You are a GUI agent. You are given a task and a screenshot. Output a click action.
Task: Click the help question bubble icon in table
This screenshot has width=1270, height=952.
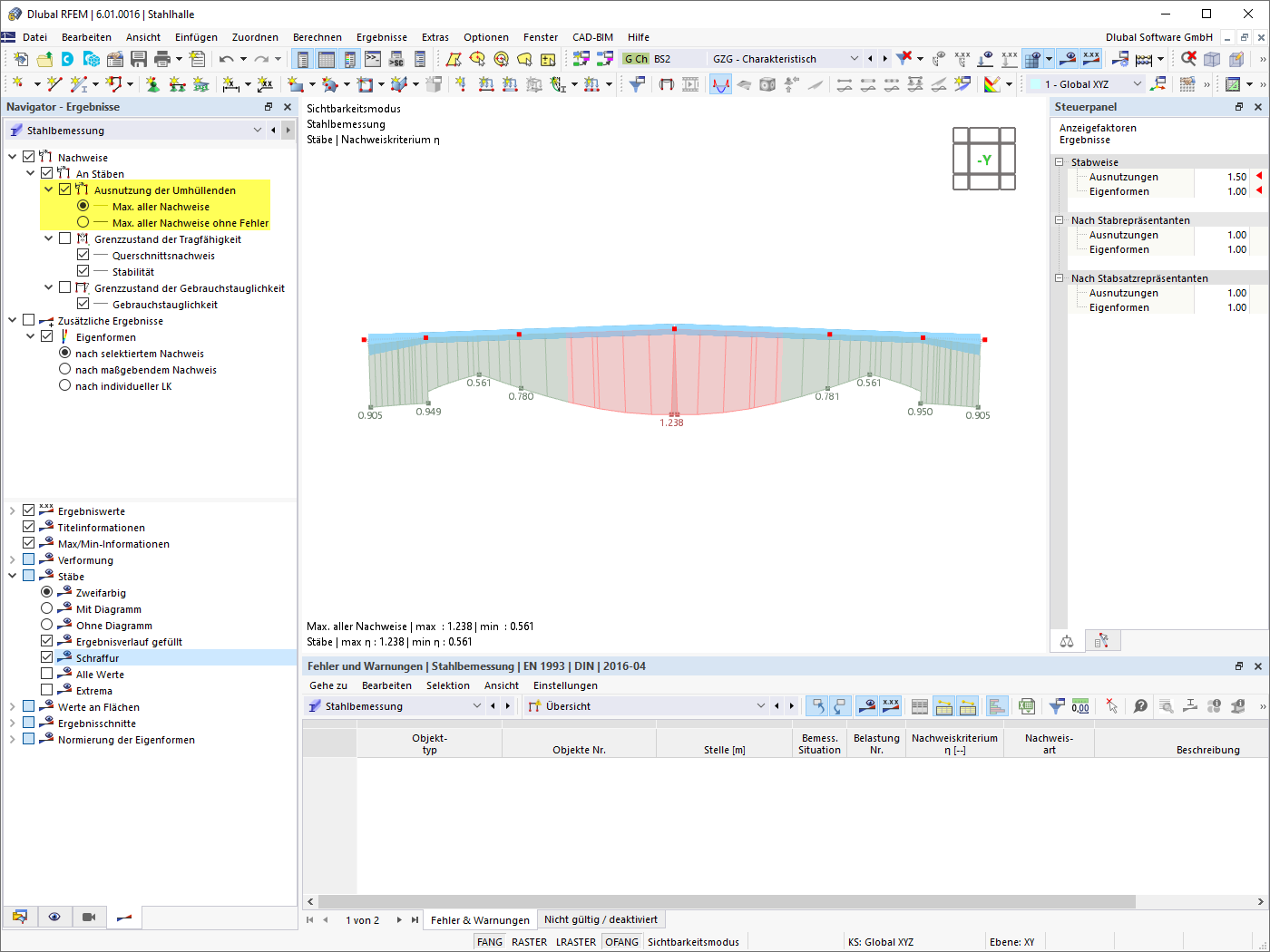(x=1140, y=706)
